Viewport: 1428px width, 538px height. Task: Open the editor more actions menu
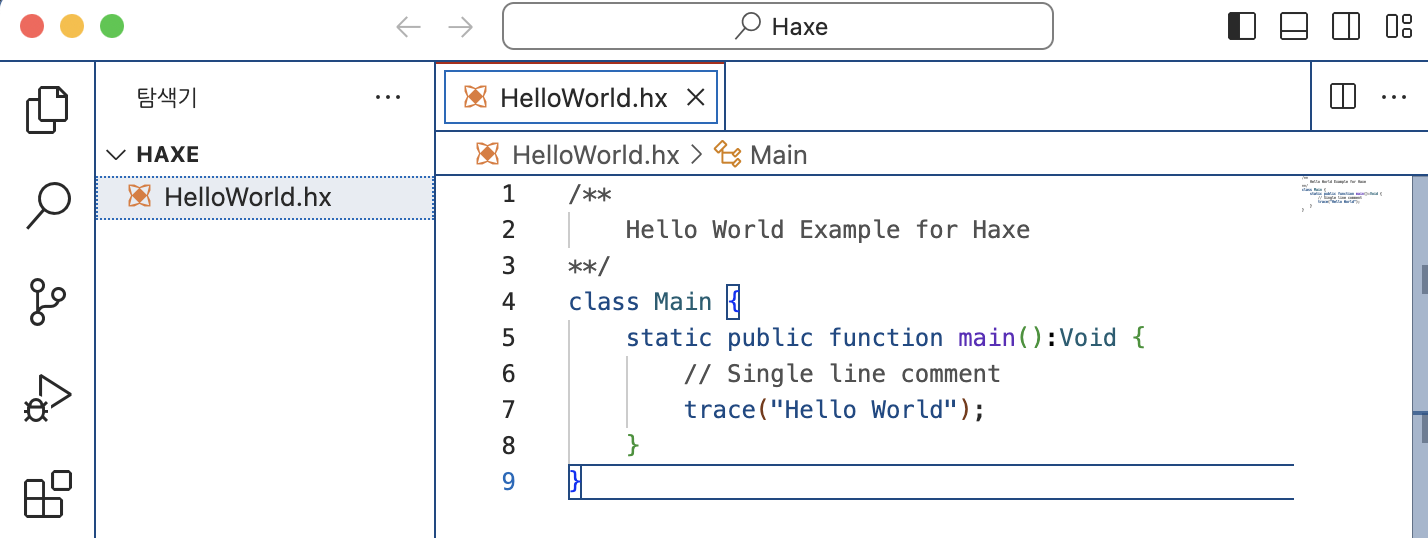point(1394,97)
